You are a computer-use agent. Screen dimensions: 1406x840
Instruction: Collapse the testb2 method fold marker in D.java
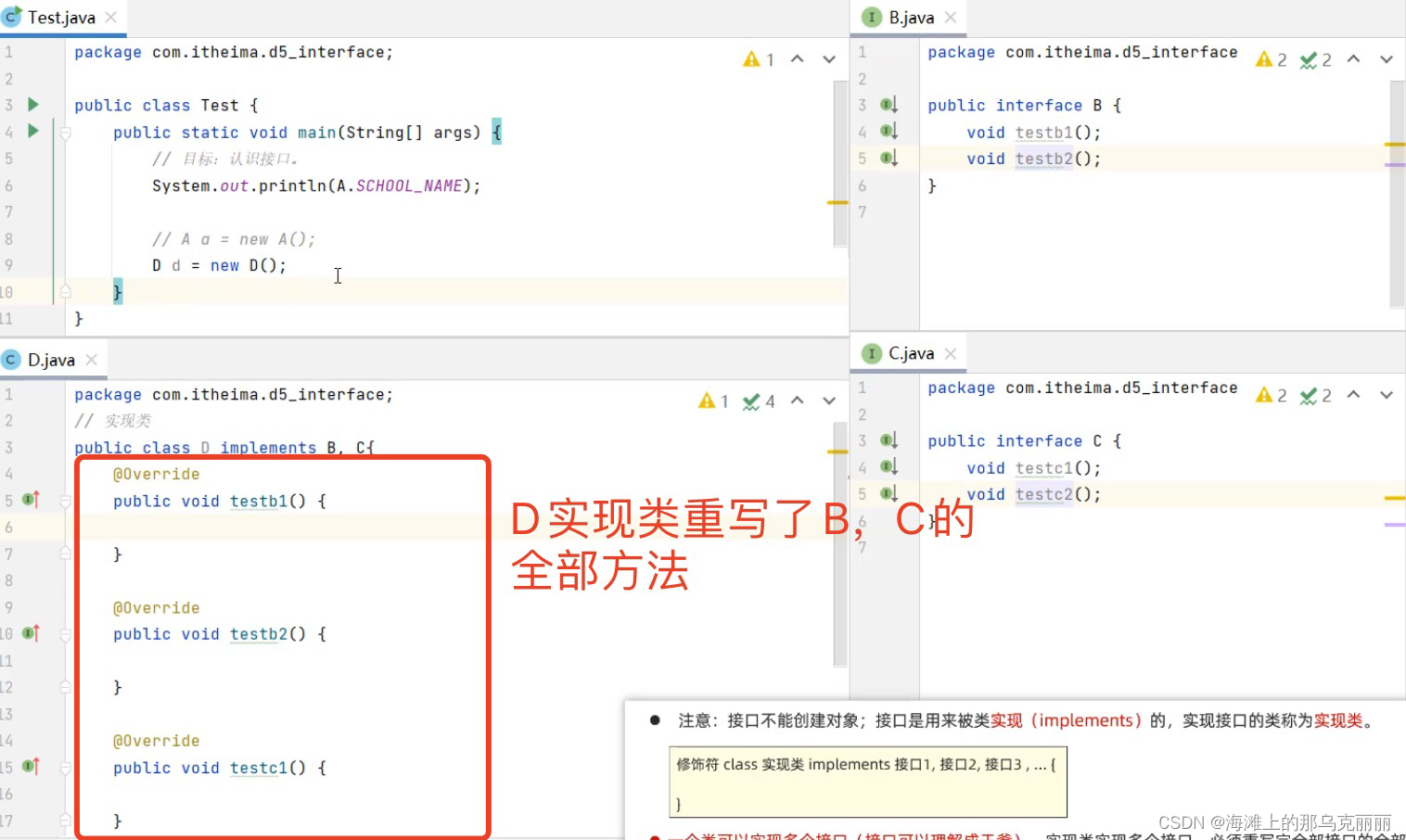coord(64,634)
